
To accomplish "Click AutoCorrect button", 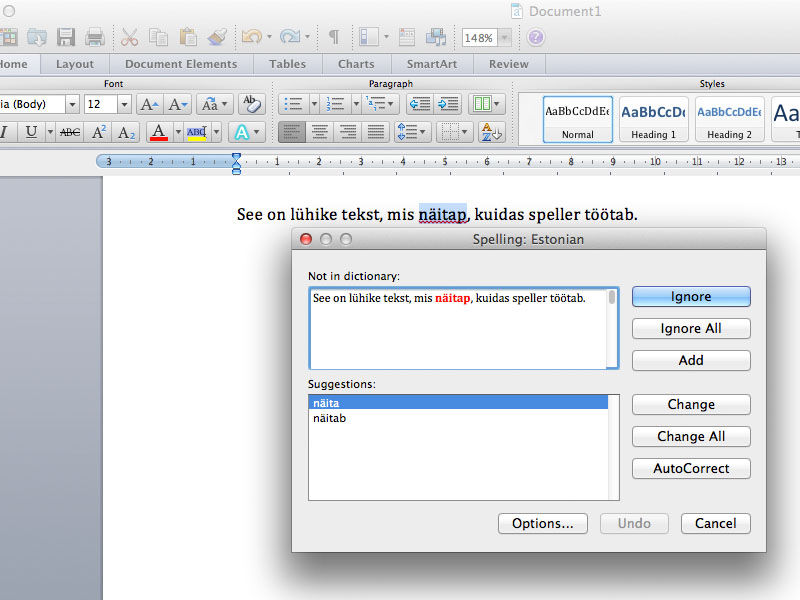I will tap(691, 468).
